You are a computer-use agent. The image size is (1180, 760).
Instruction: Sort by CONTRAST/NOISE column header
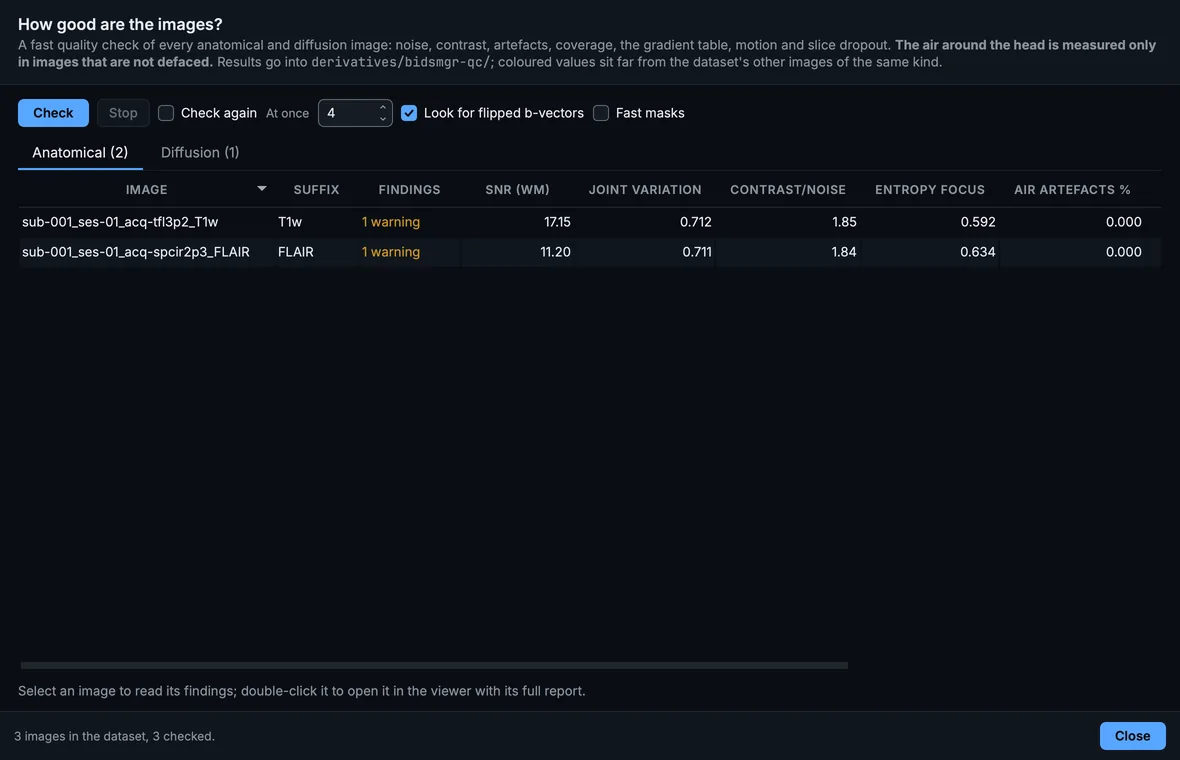788,190
